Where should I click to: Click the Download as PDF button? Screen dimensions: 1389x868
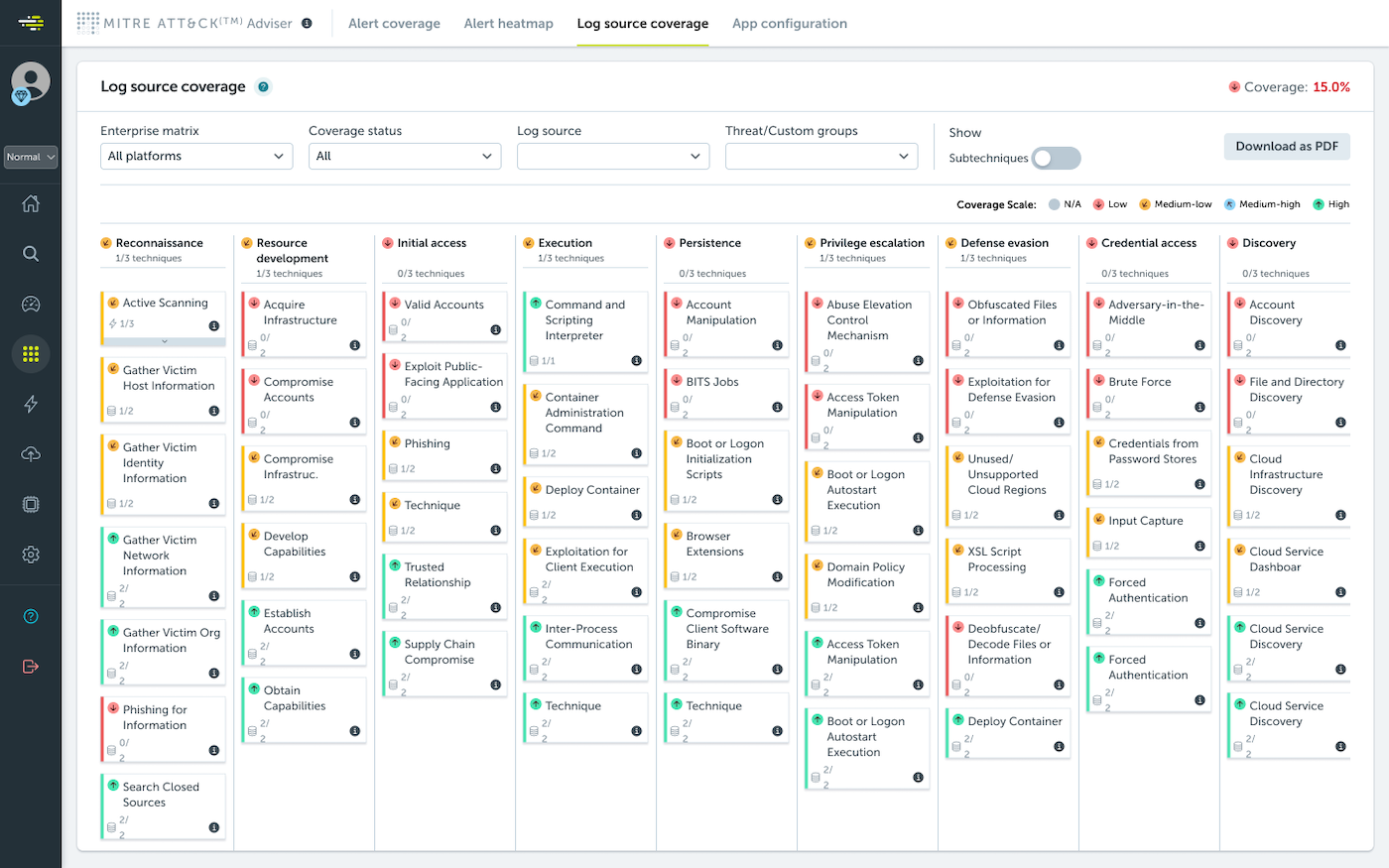click(x=1286, y=147)
